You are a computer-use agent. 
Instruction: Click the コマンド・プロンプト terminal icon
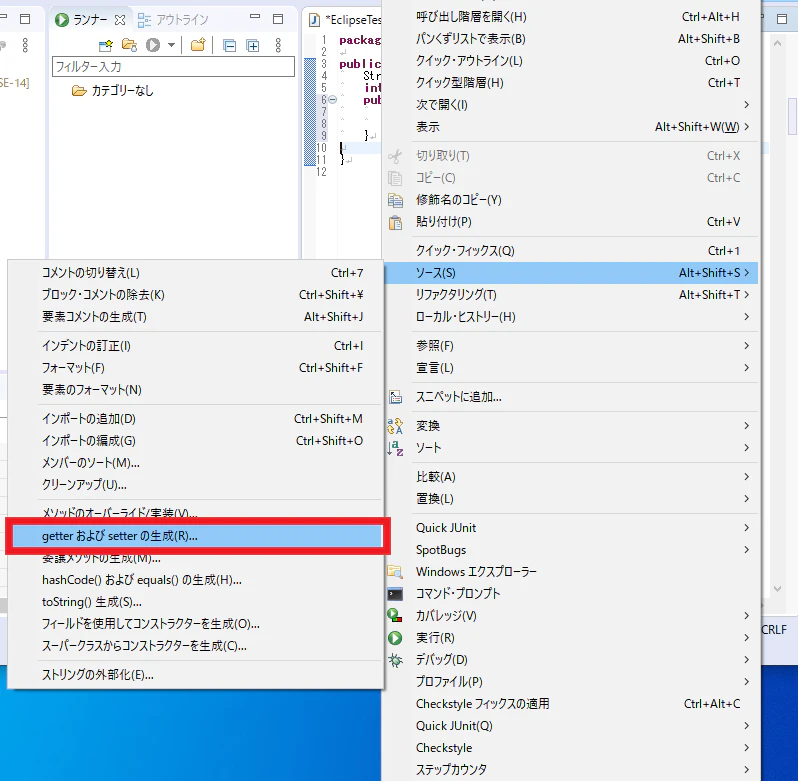(395, 594)
